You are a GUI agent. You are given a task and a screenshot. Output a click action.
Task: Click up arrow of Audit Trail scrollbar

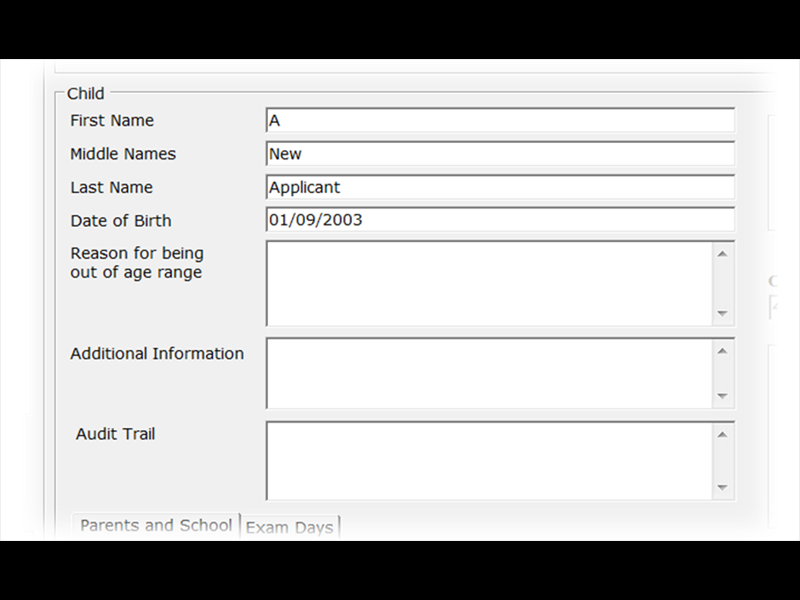click(x=722, y=435)
